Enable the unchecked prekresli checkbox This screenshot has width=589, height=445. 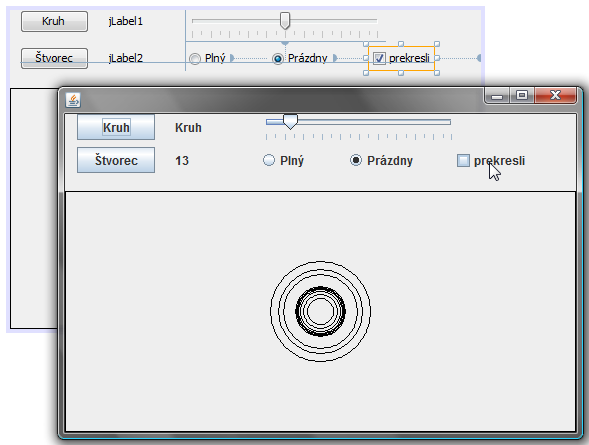click(463, 161)
